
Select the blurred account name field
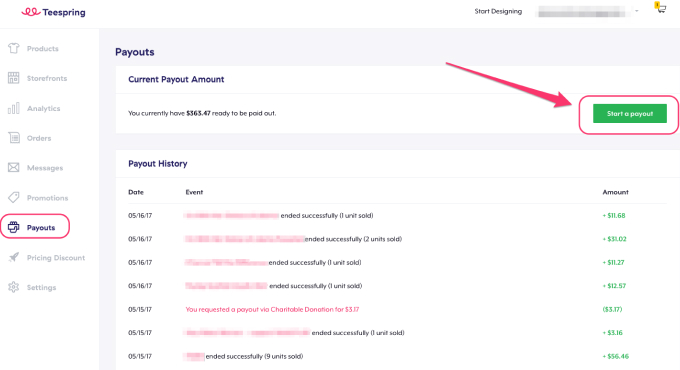tap(584, 12)
